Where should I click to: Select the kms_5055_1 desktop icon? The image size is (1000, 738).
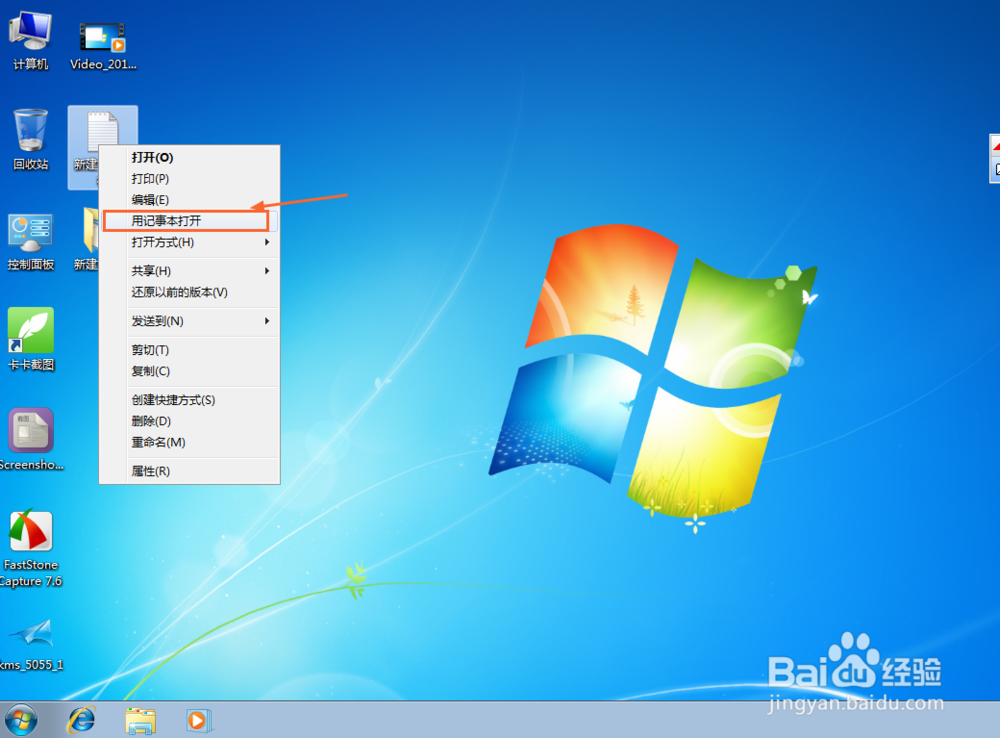point(30,644)
